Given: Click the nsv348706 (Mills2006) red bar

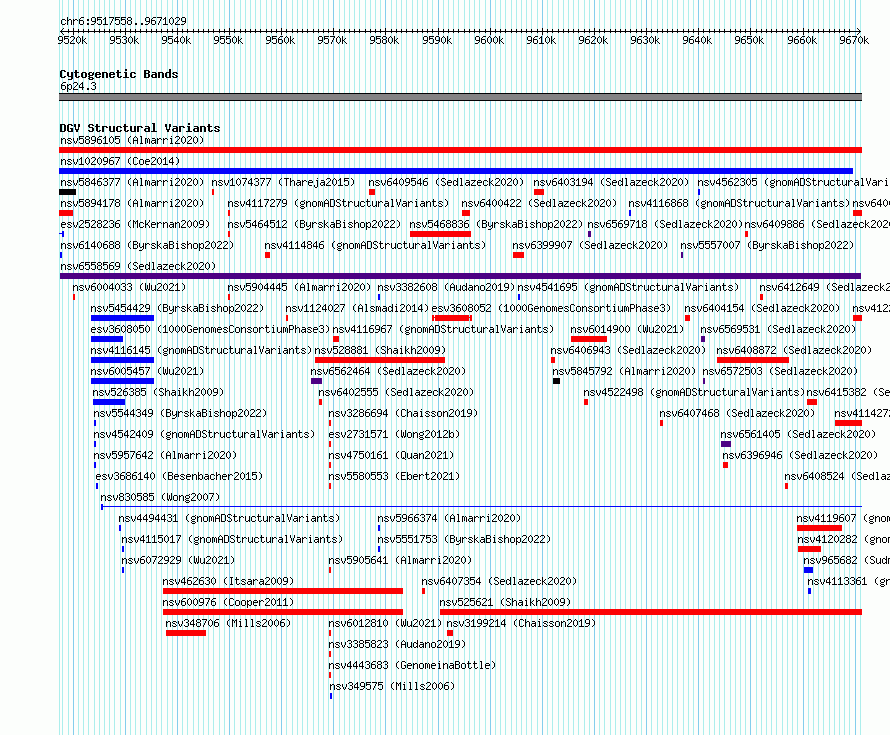Looking at the screenshot, I should point(186,633).
